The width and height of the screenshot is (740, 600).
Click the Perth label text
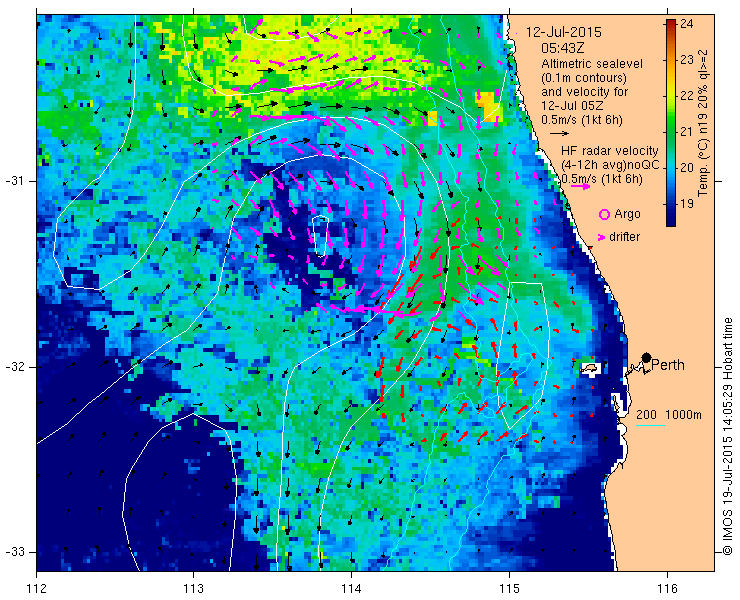point(667,365)
